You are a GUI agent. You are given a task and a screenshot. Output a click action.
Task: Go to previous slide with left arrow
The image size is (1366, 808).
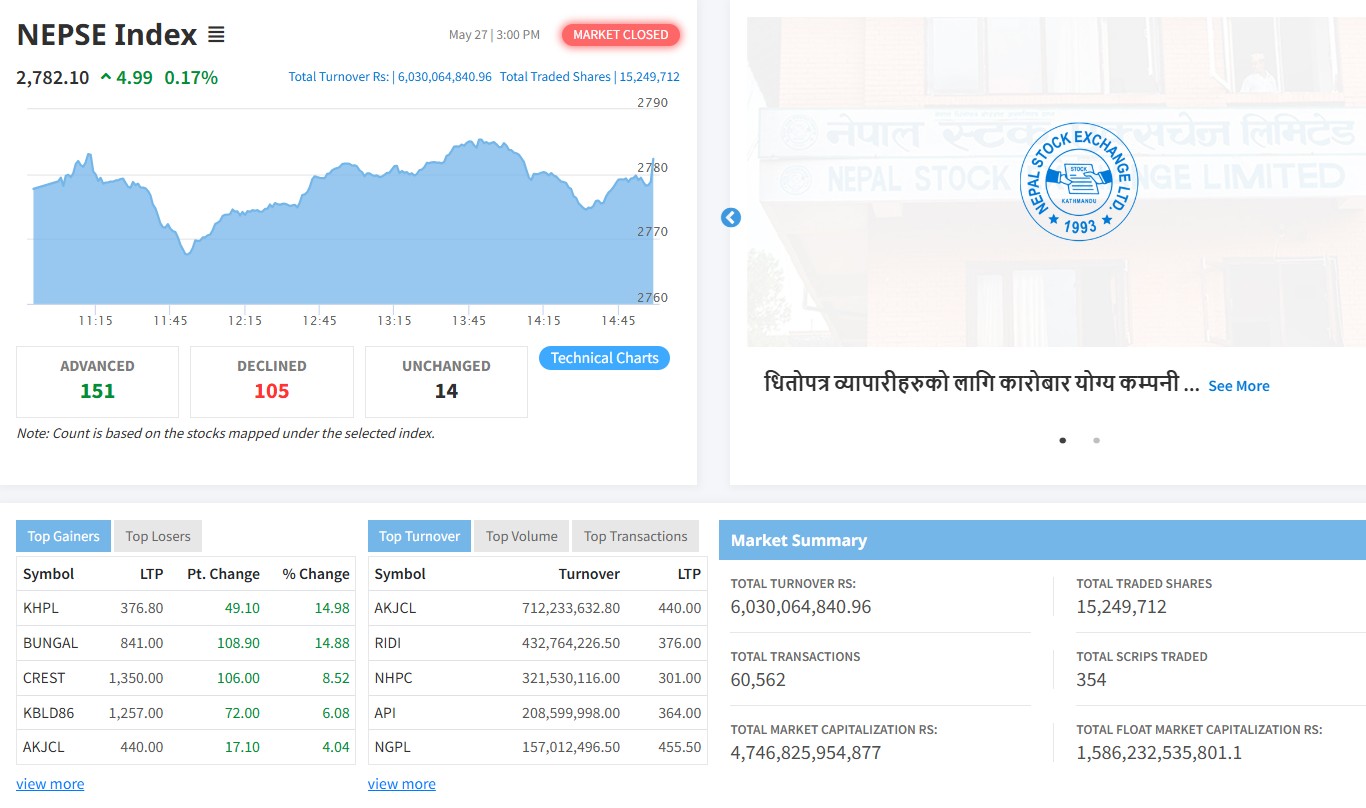(731, 217)
